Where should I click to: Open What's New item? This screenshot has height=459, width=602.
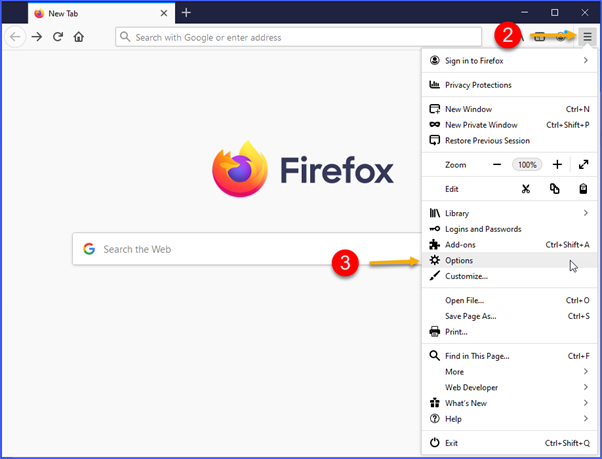(x=509, y=403)
